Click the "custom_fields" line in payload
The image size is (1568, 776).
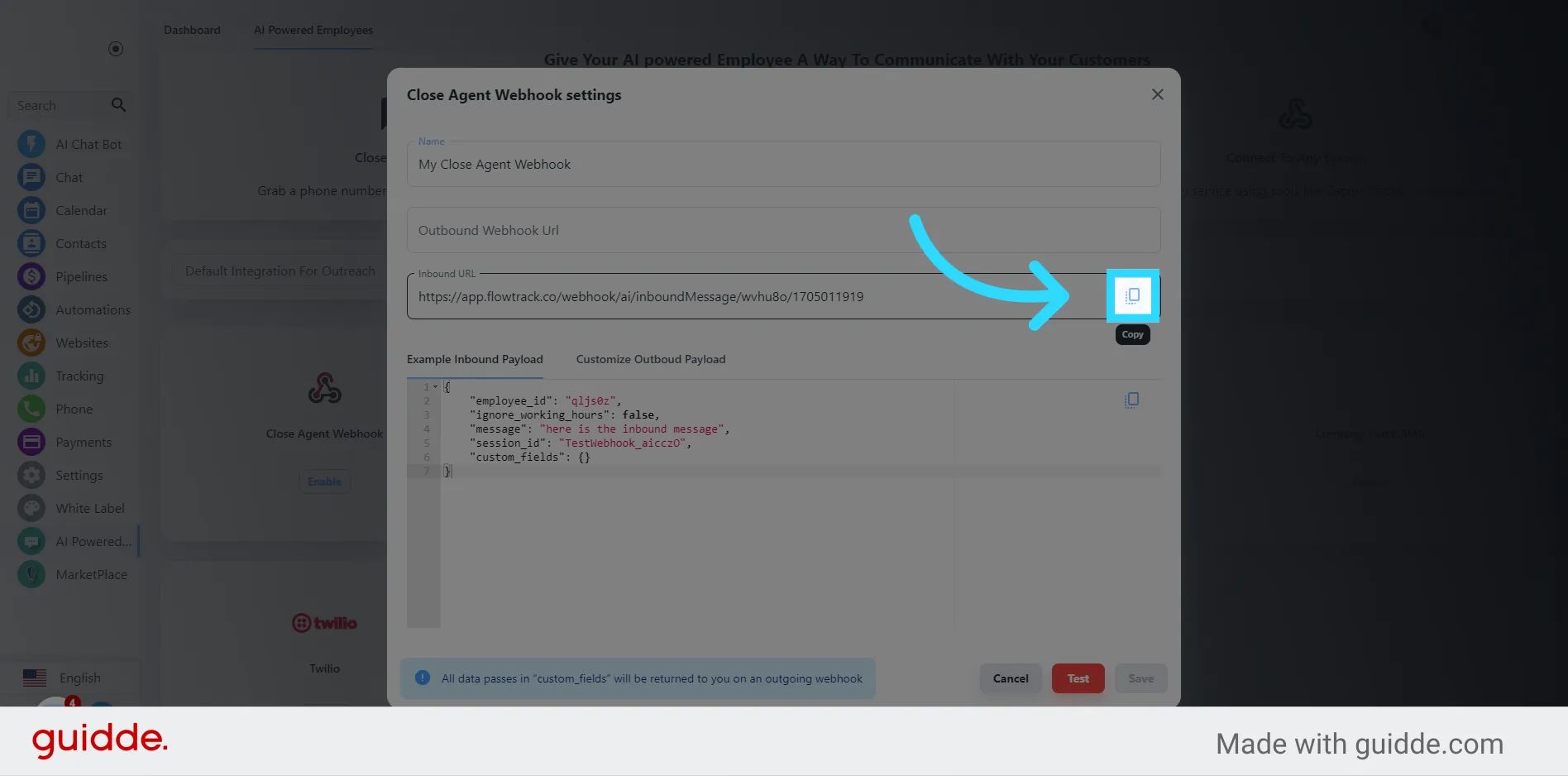click(529, 457)
